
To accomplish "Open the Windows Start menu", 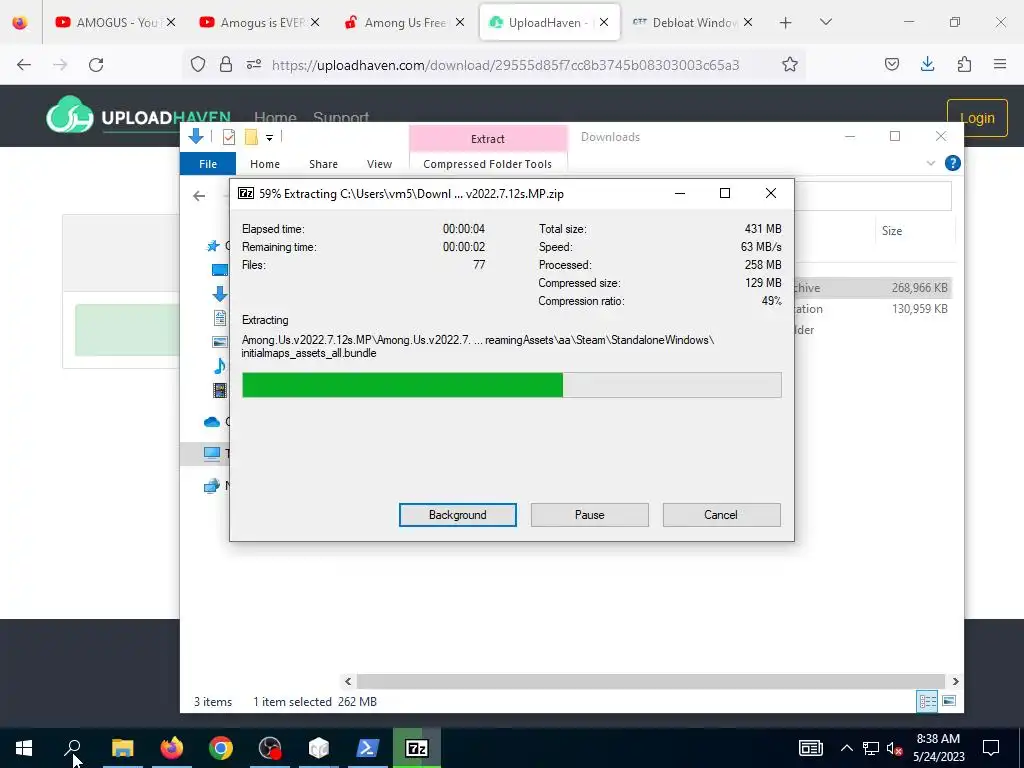I will [24, 748].
